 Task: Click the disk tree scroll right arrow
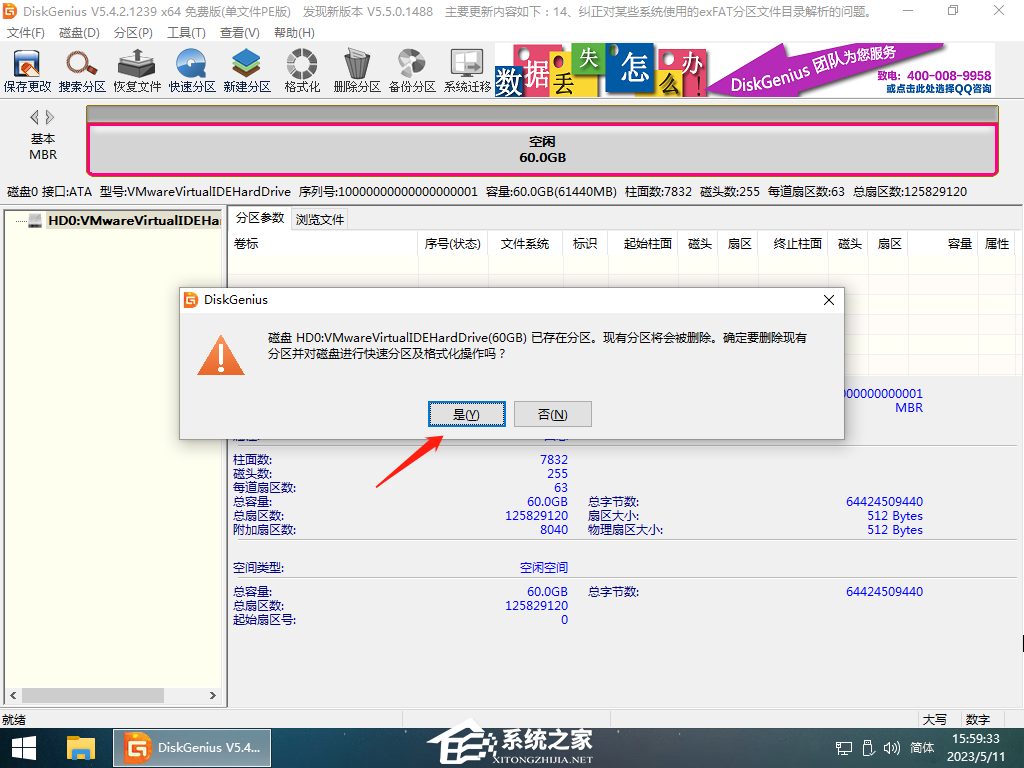click(213, 696)
